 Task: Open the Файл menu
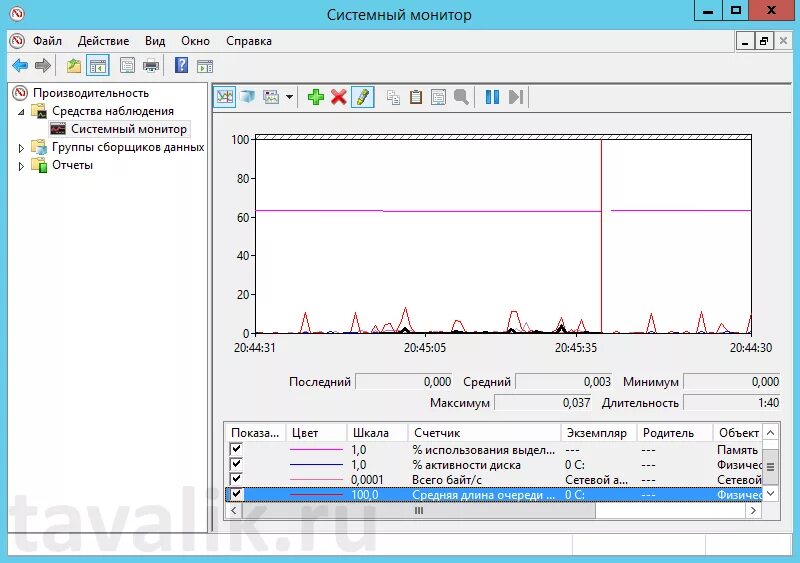pos(47,41)
